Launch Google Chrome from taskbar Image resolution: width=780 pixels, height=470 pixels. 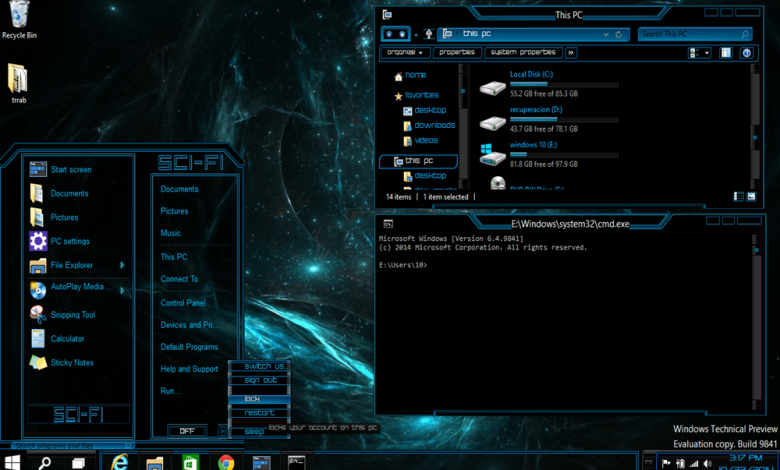(226, 463)
